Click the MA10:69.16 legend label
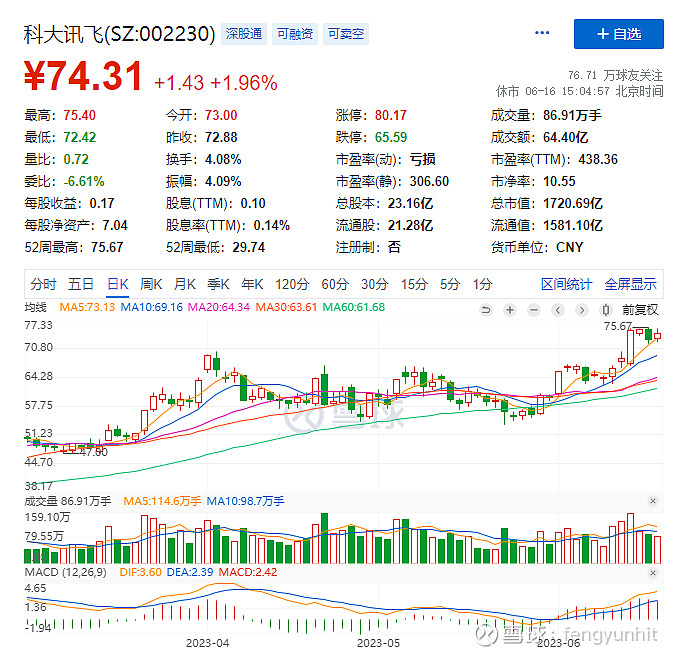This screenshot has height=655, width=677. 152,307
